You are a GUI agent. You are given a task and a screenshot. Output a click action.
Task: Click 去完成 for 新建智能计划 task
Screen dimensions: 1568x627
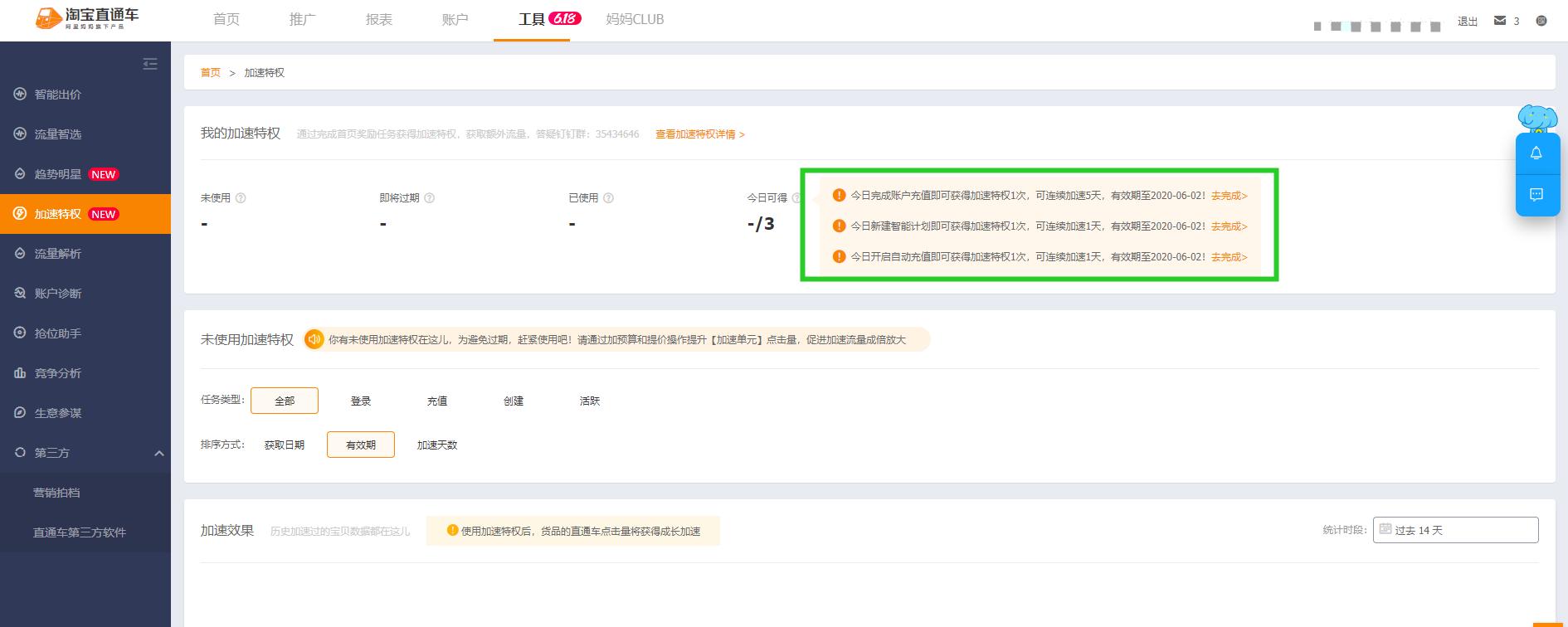click(1230, 226)
